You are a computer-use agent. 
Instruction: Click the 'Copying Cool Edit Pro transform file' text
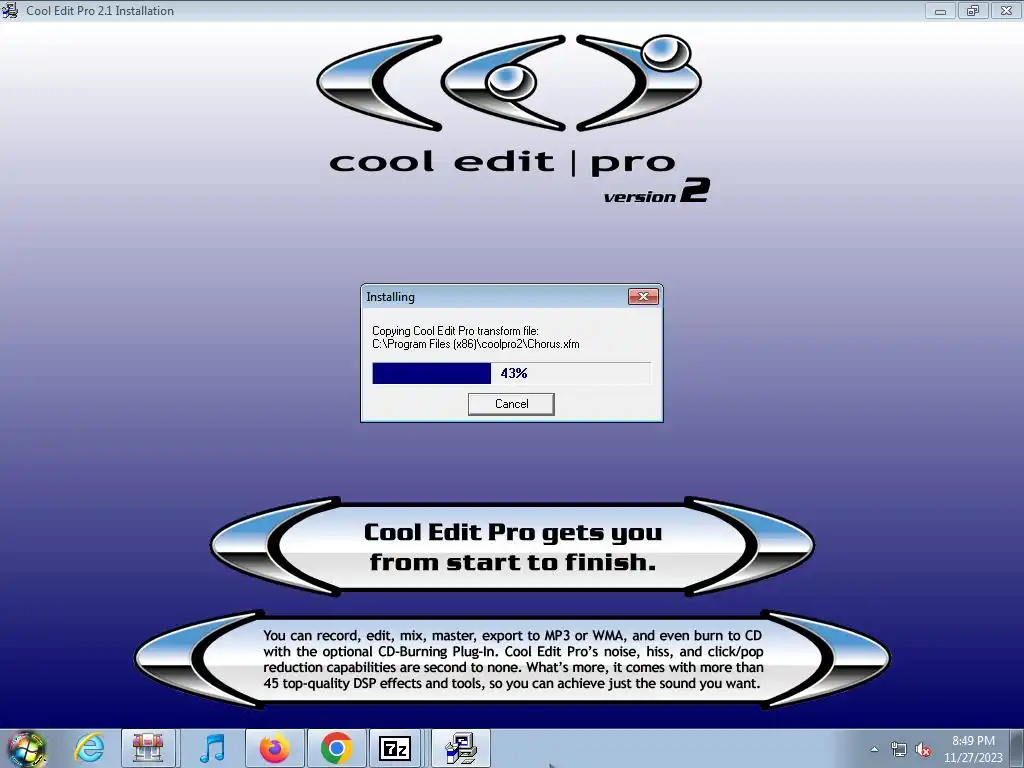click(455, 331)
